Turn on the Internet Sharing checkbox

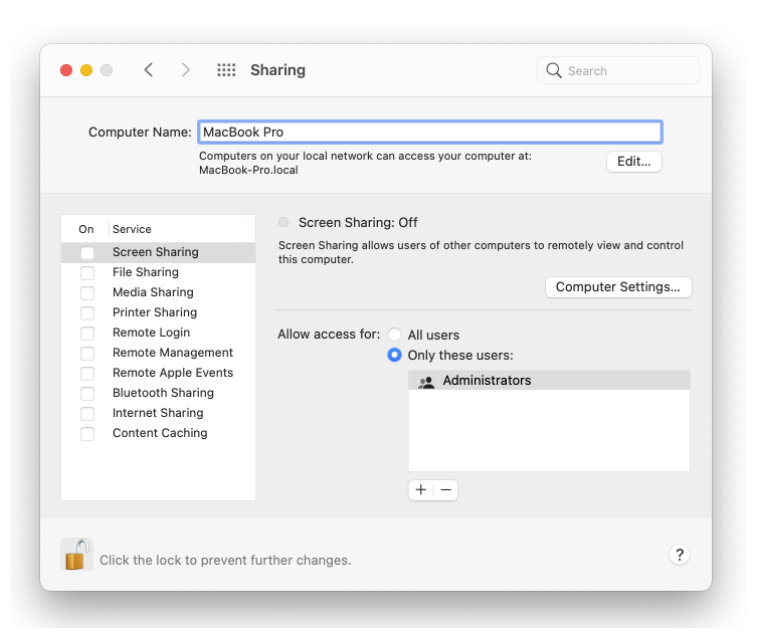click(87, 414)
